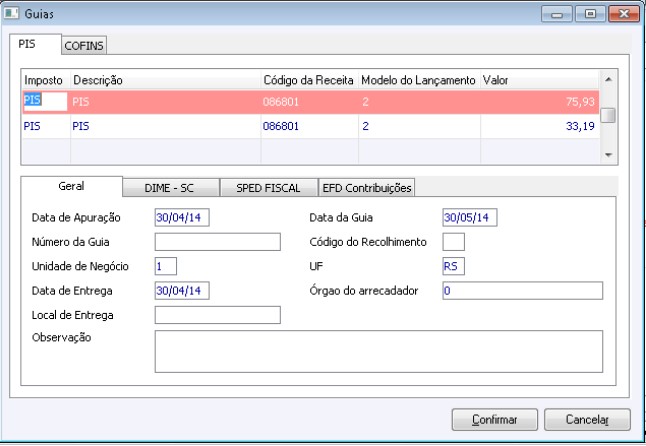Click the scroll up arrow in the tax list
This screenshot has width=646, height=446.
click(608, 79)
